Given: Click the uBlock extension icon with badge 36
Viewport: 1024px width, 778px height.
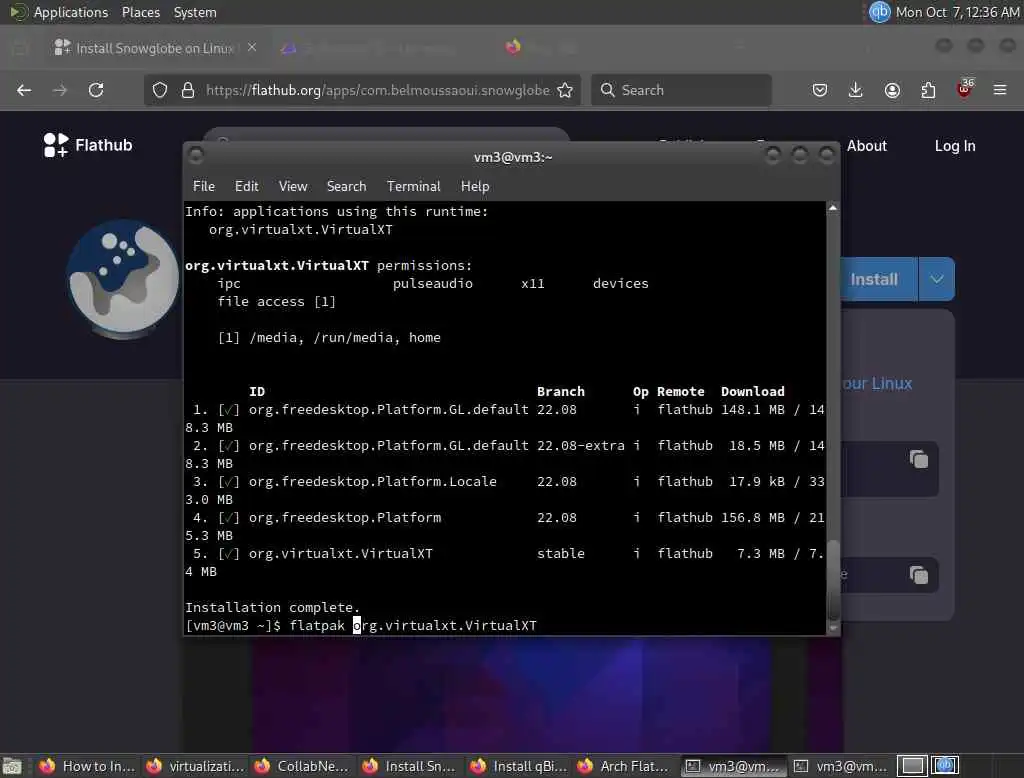Looking at the screenshot, I should click(x=965, y=89).
